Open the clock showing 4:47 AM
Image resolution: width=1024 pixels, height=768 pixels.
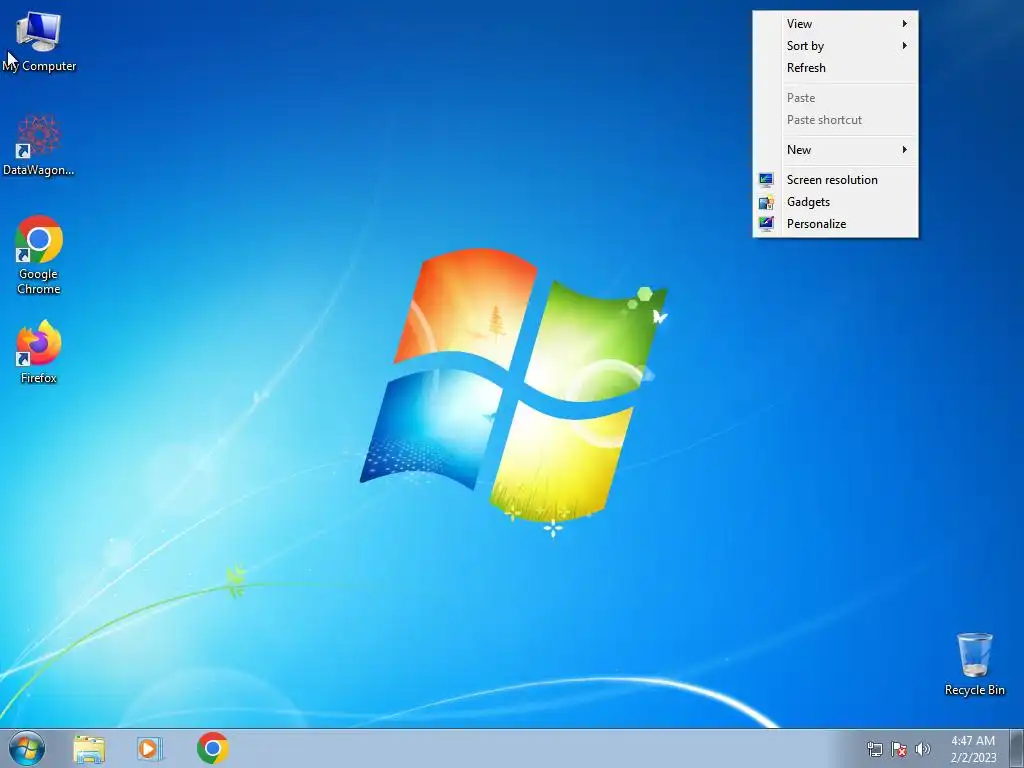(973, 749)
